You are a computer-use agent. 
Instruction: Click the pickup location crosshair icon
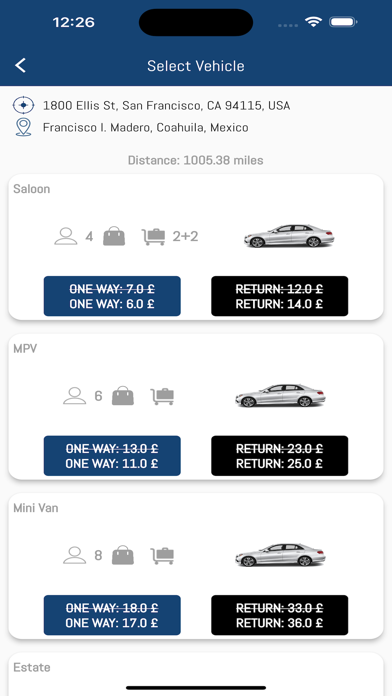pos(24,106)
